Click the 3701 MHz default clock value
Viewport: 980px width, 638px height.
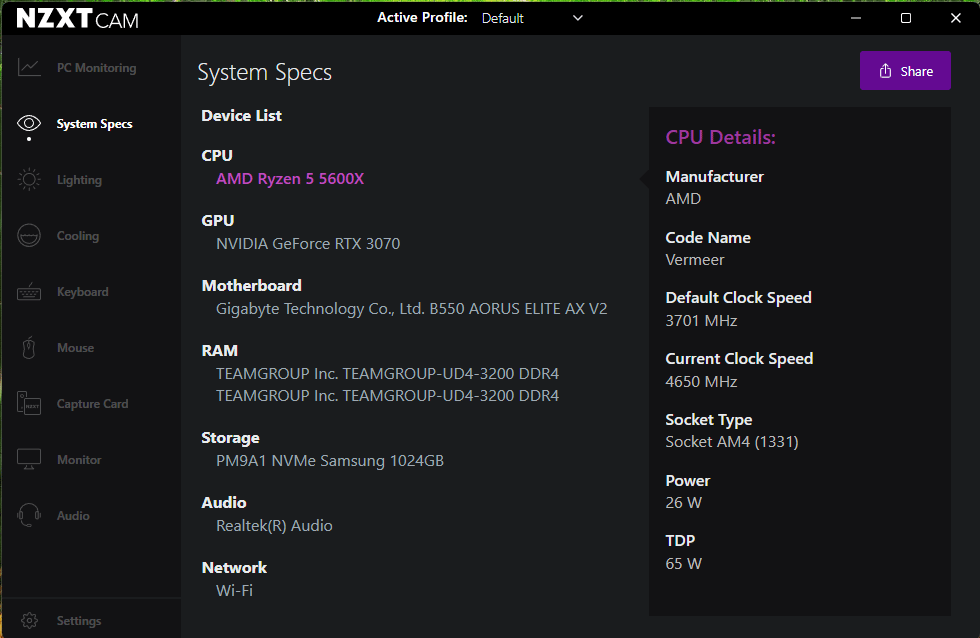[x=701, y=321]
